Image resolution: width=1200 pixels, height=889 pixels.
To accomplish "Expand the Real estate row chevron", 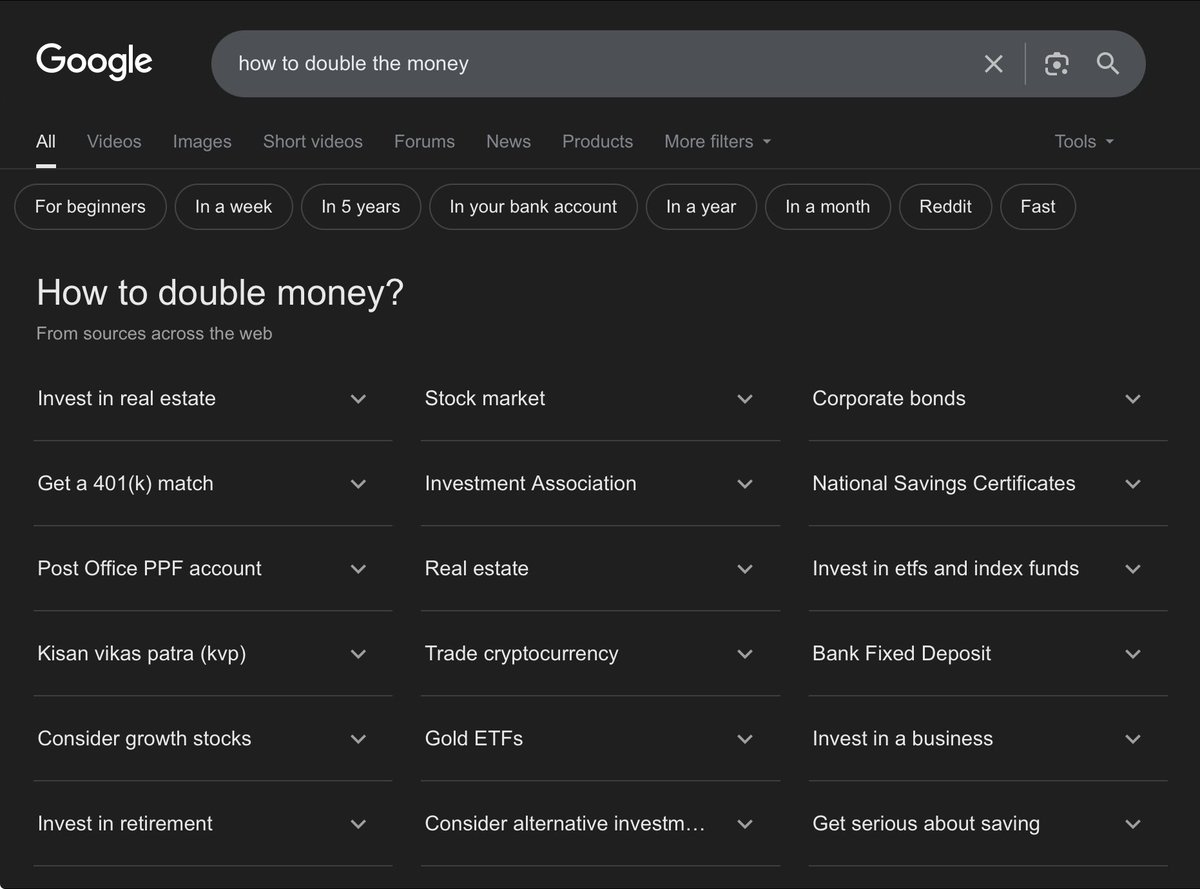I will 745,569.
